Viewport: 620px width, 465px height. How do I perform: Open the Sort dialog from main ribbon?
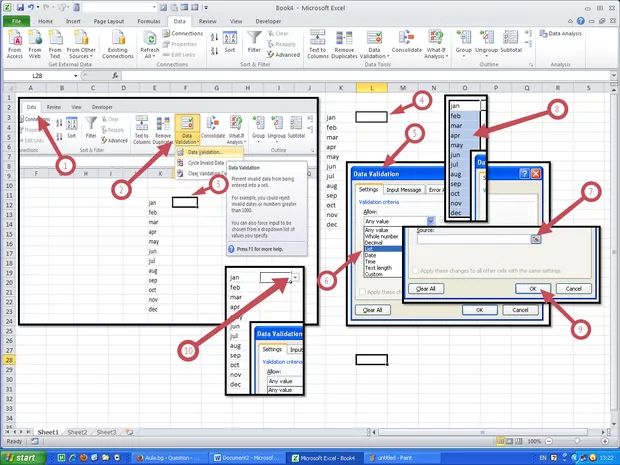pos(230,42)
